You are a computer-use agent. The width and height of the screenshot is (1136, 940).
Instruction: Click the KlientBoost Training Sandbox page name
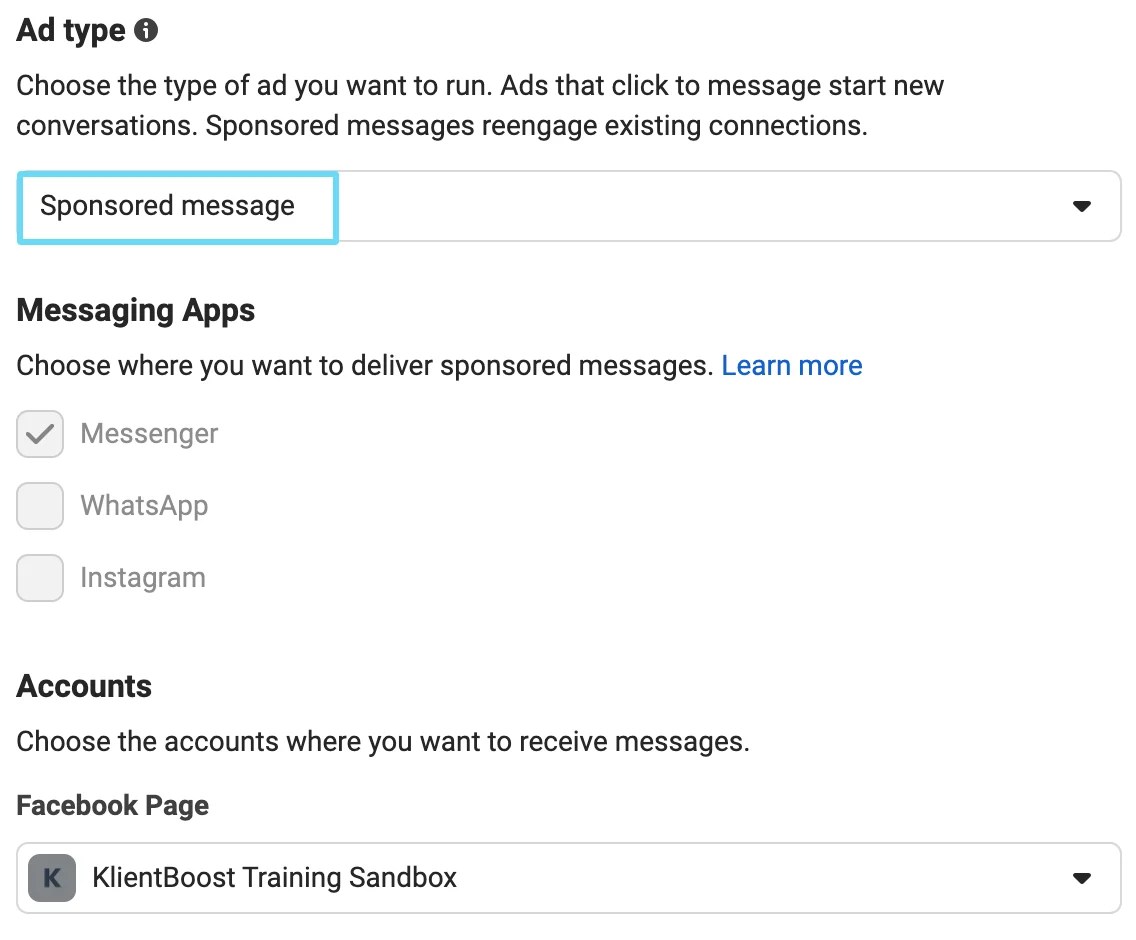click(x=272, y=878)
